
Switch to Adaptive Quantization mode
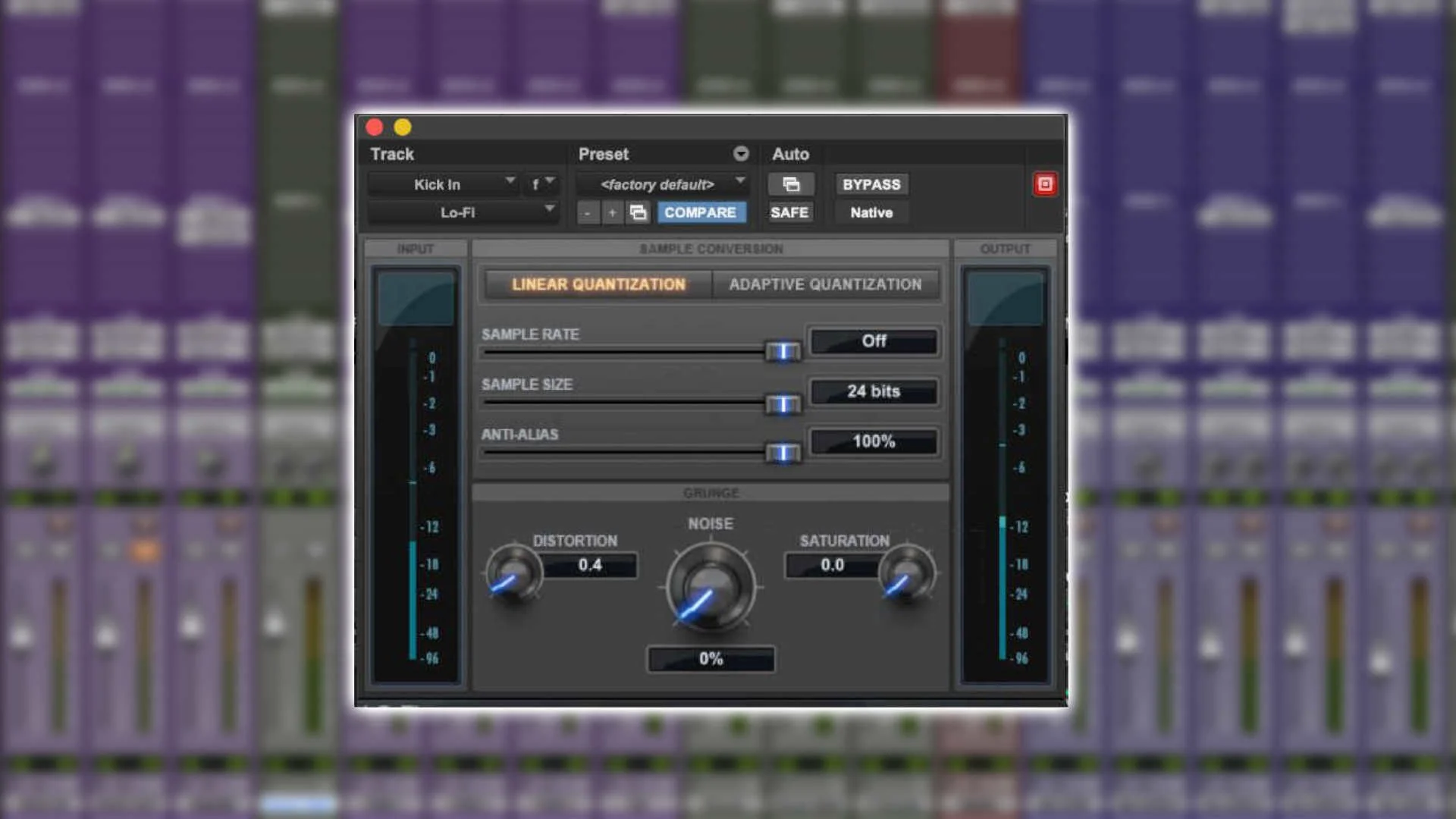point(825,284)
